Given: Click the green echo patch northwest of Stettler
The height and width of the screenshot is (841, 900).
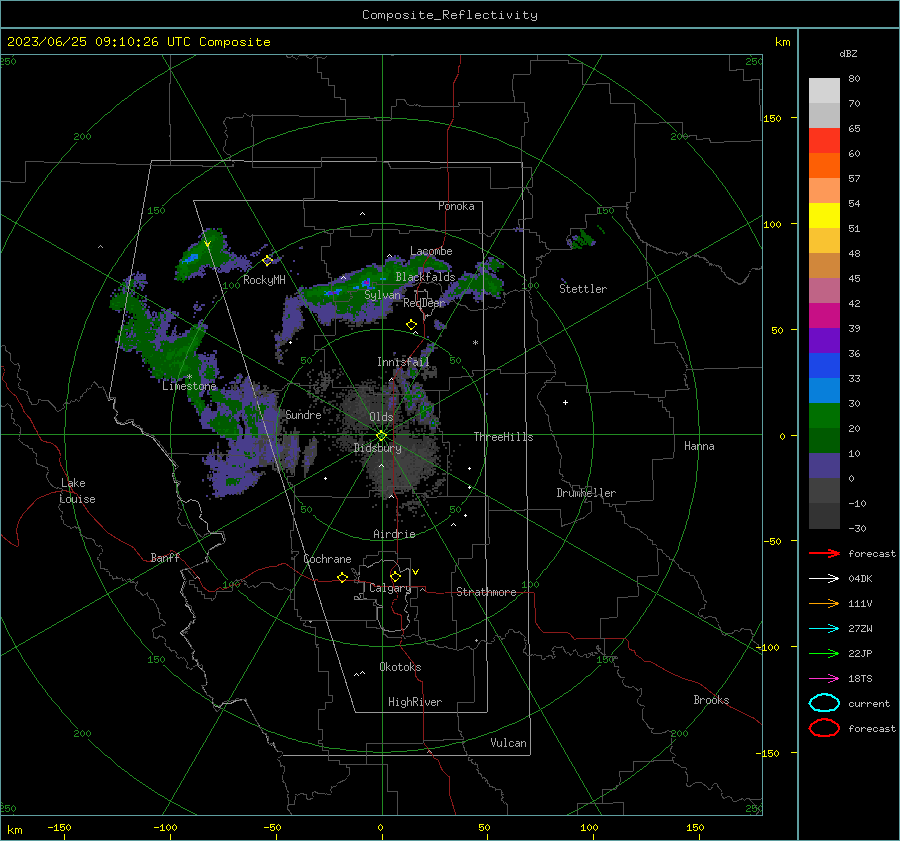Looking at the screenshot, I should point(582,238).
